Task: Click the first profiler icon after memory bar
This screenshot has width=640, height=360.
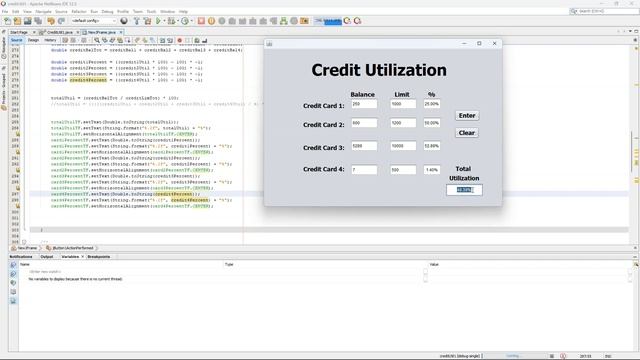Action: tap(347, 21)
